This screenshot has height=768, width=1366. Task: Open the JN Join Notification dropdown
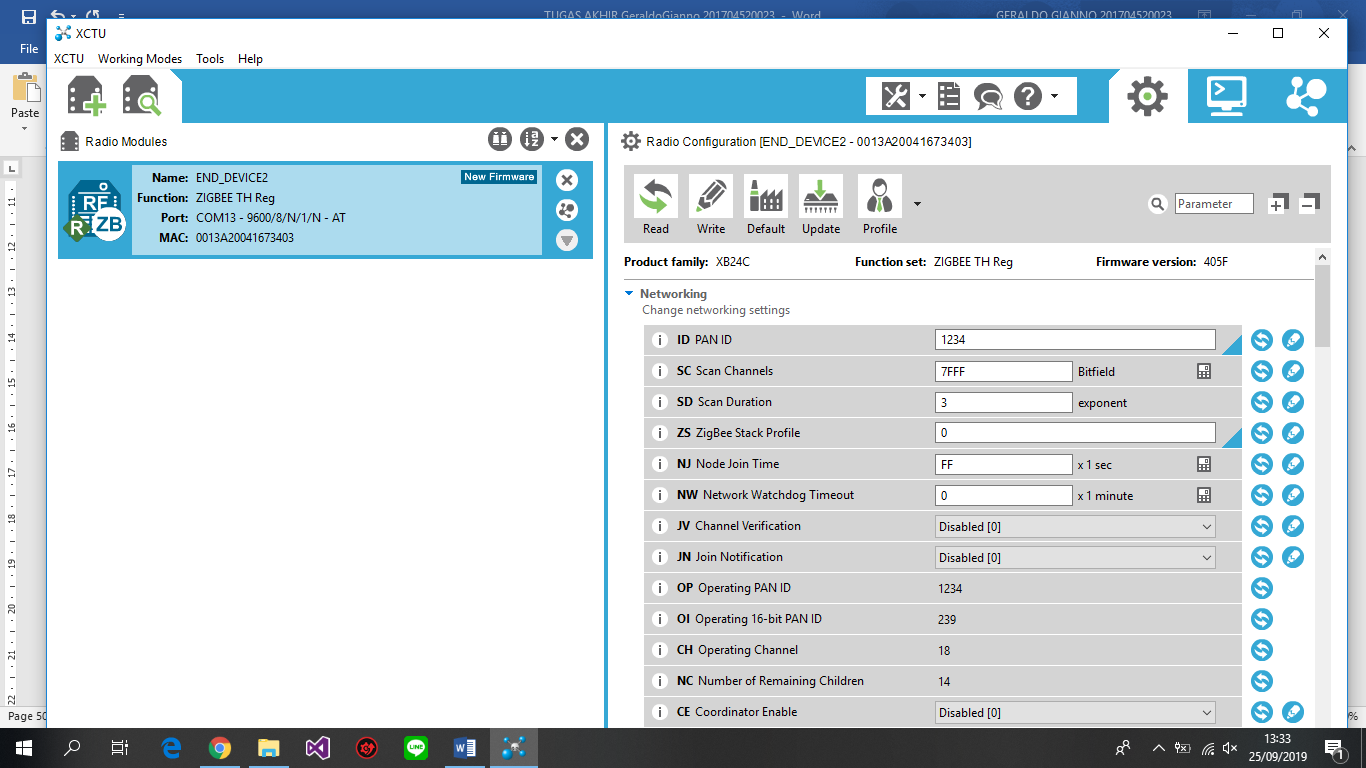(1075, 557)
